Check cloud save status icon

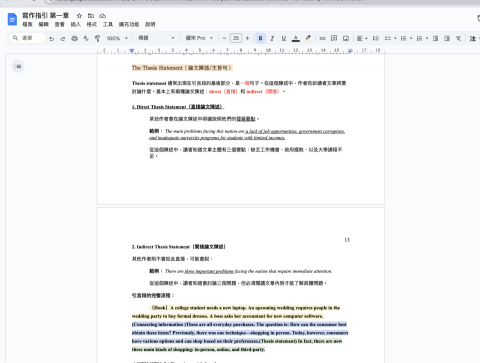pos(103,16)
